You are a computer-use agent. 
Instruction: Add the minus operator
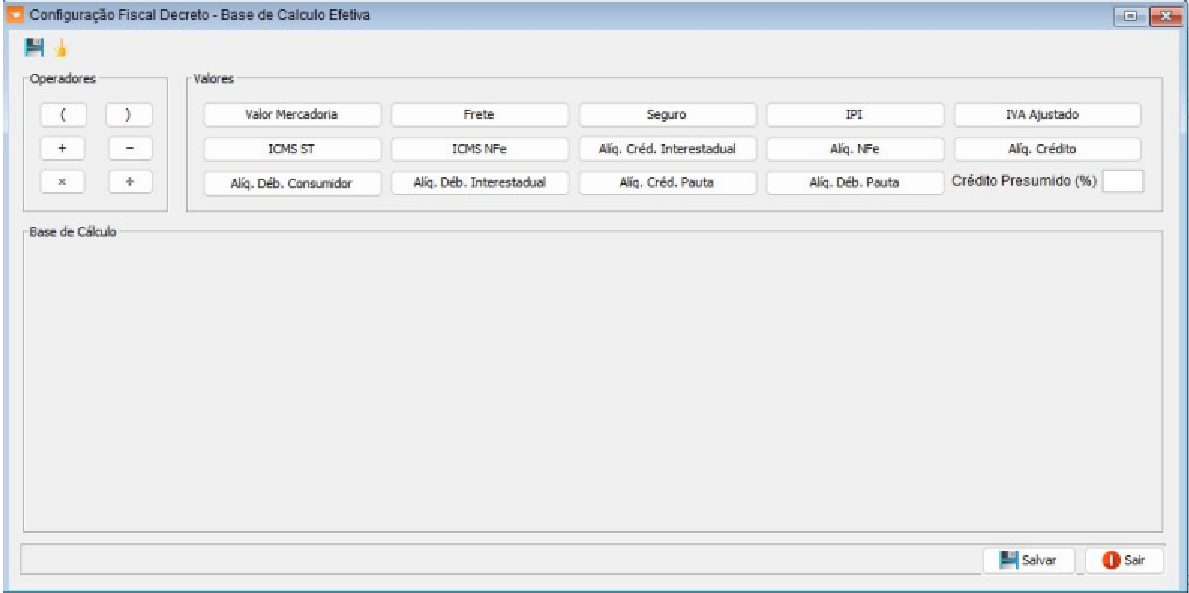(129, 149)
